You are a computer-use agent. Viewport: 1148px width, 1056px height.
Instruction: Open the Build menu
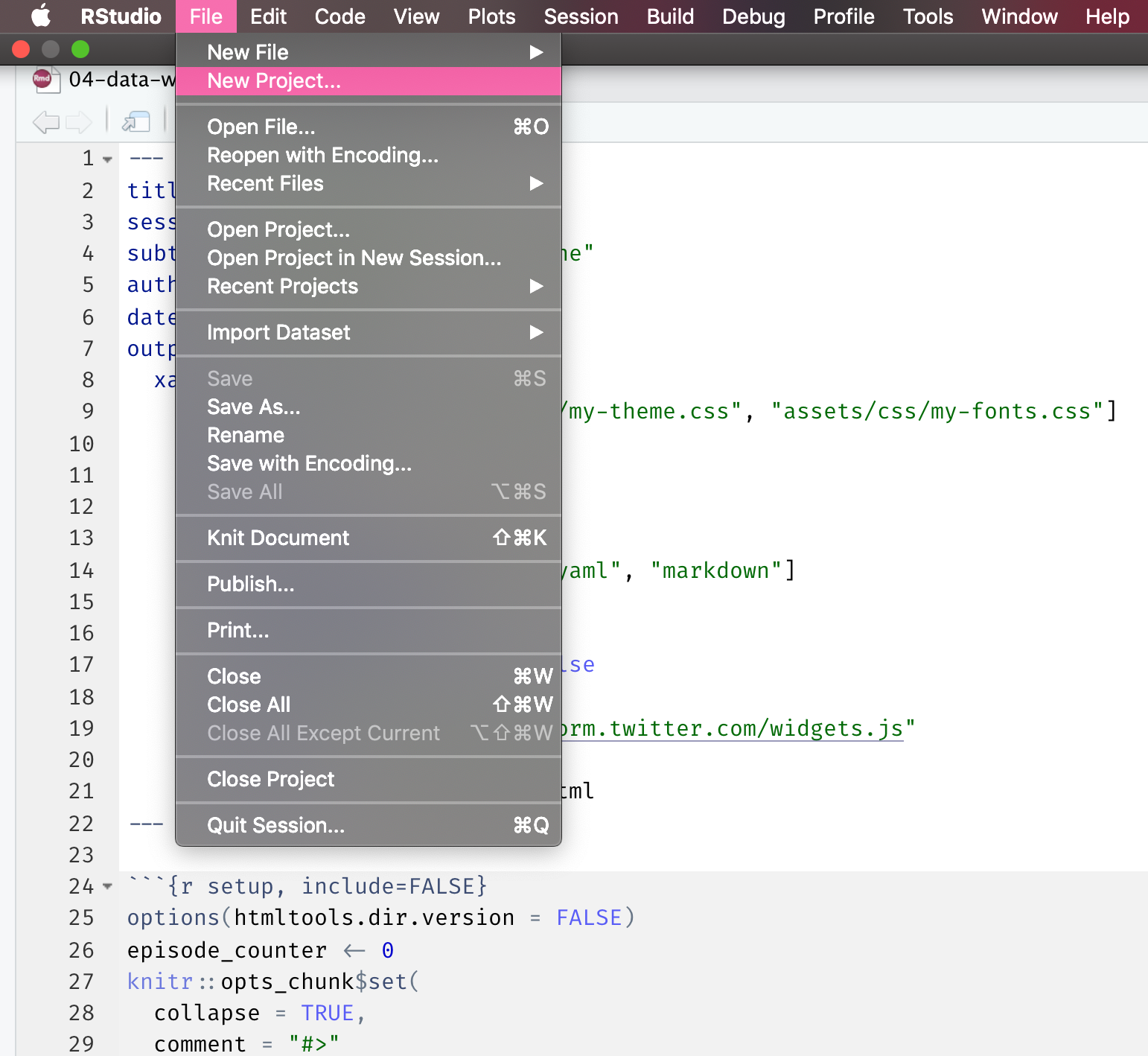670,16
